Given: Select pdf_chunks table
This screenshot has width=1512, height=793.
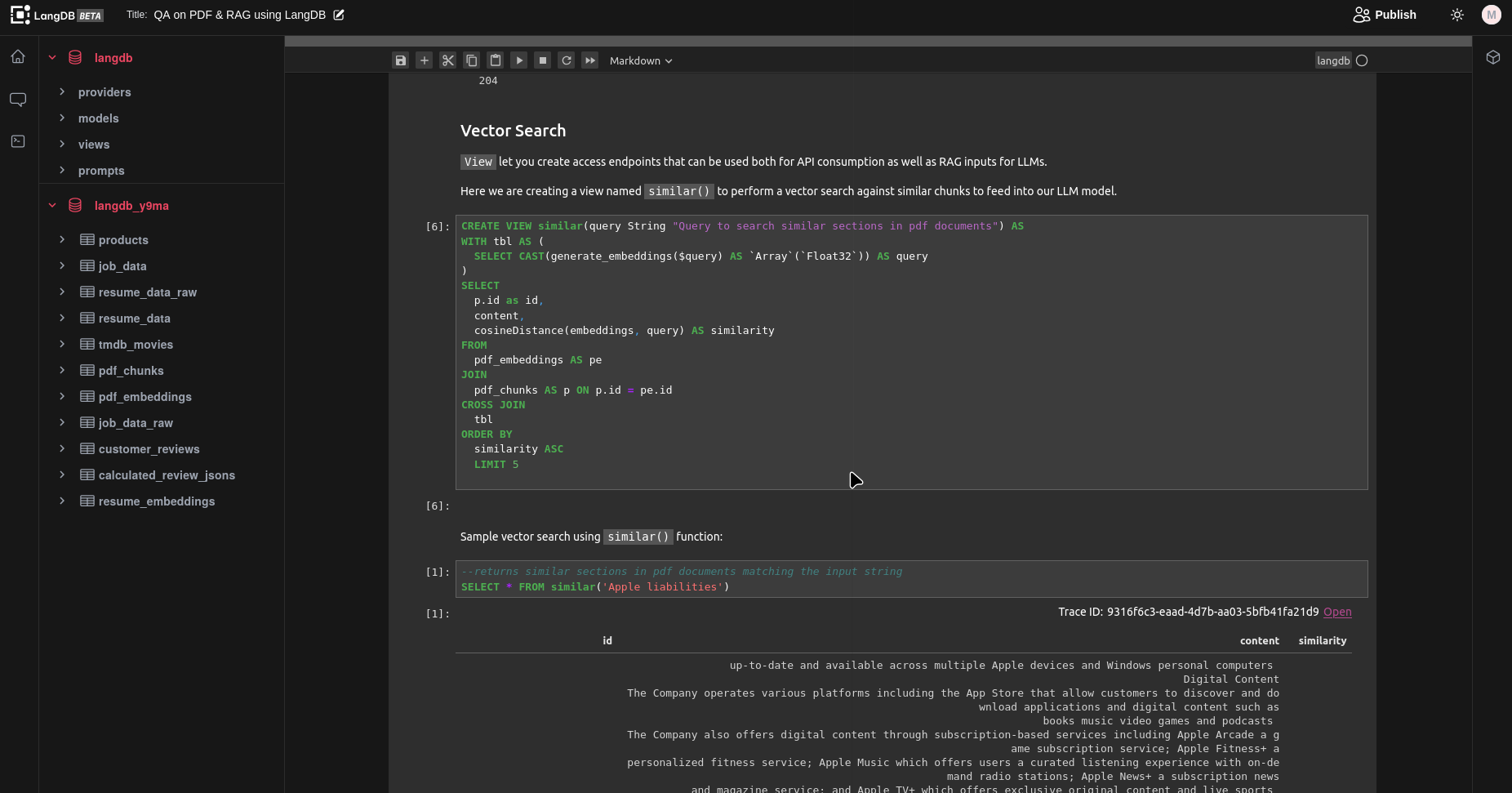Looking at the screenshot, I should point(131,371).
